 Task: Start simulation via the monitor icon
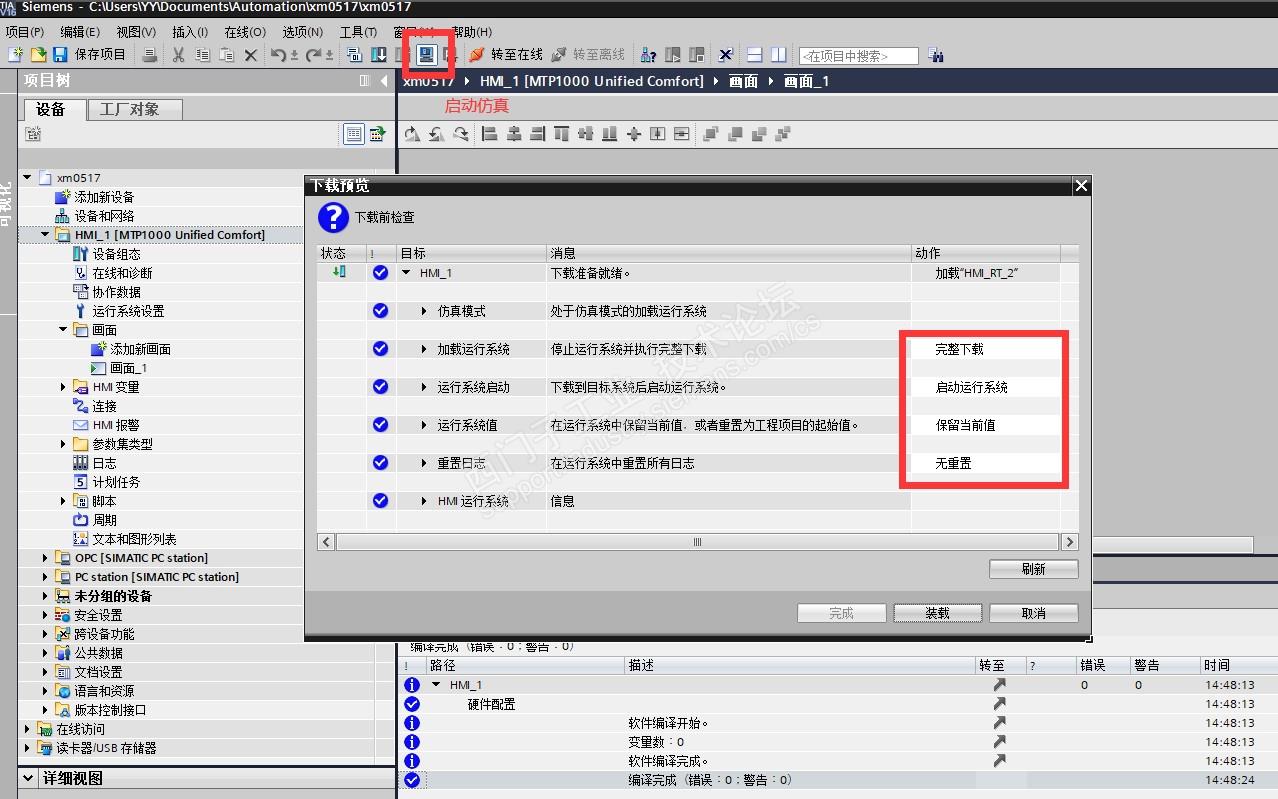tap(427, 54)
